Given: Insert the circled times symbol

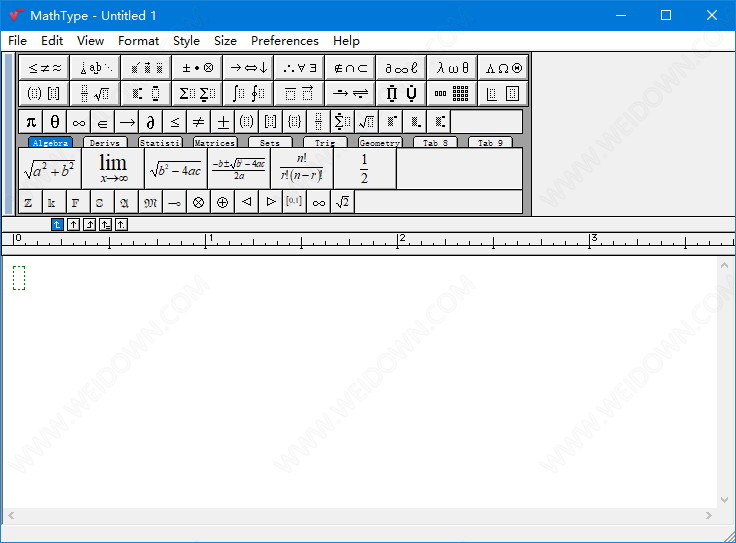Looking at the screenshot, I should [x=199, y=202].
